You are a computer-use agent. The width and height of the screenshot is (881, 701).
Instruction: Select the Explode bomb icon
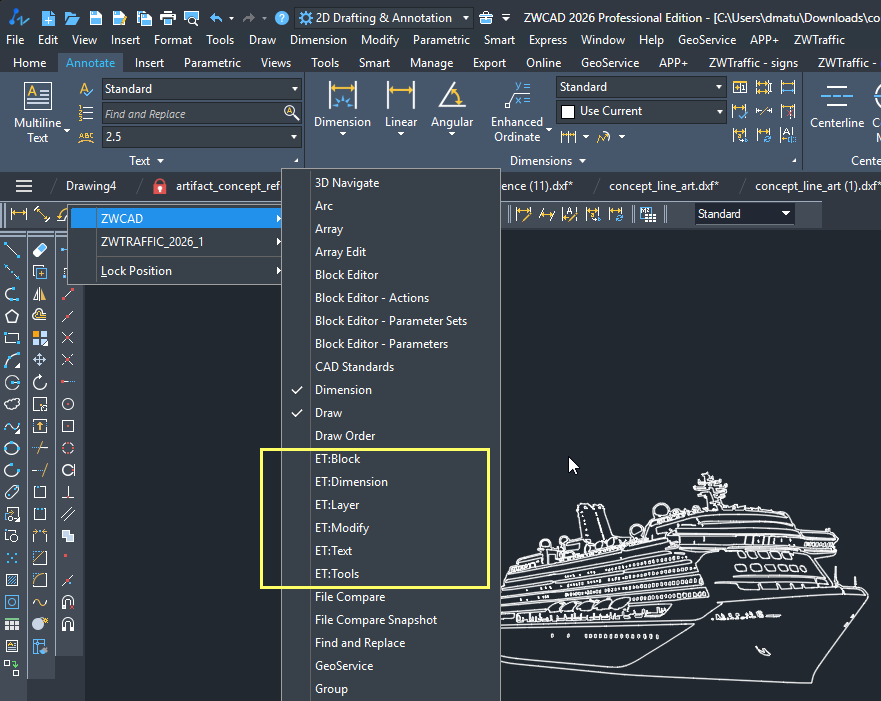pyautogui.click(x=40, y=624)
